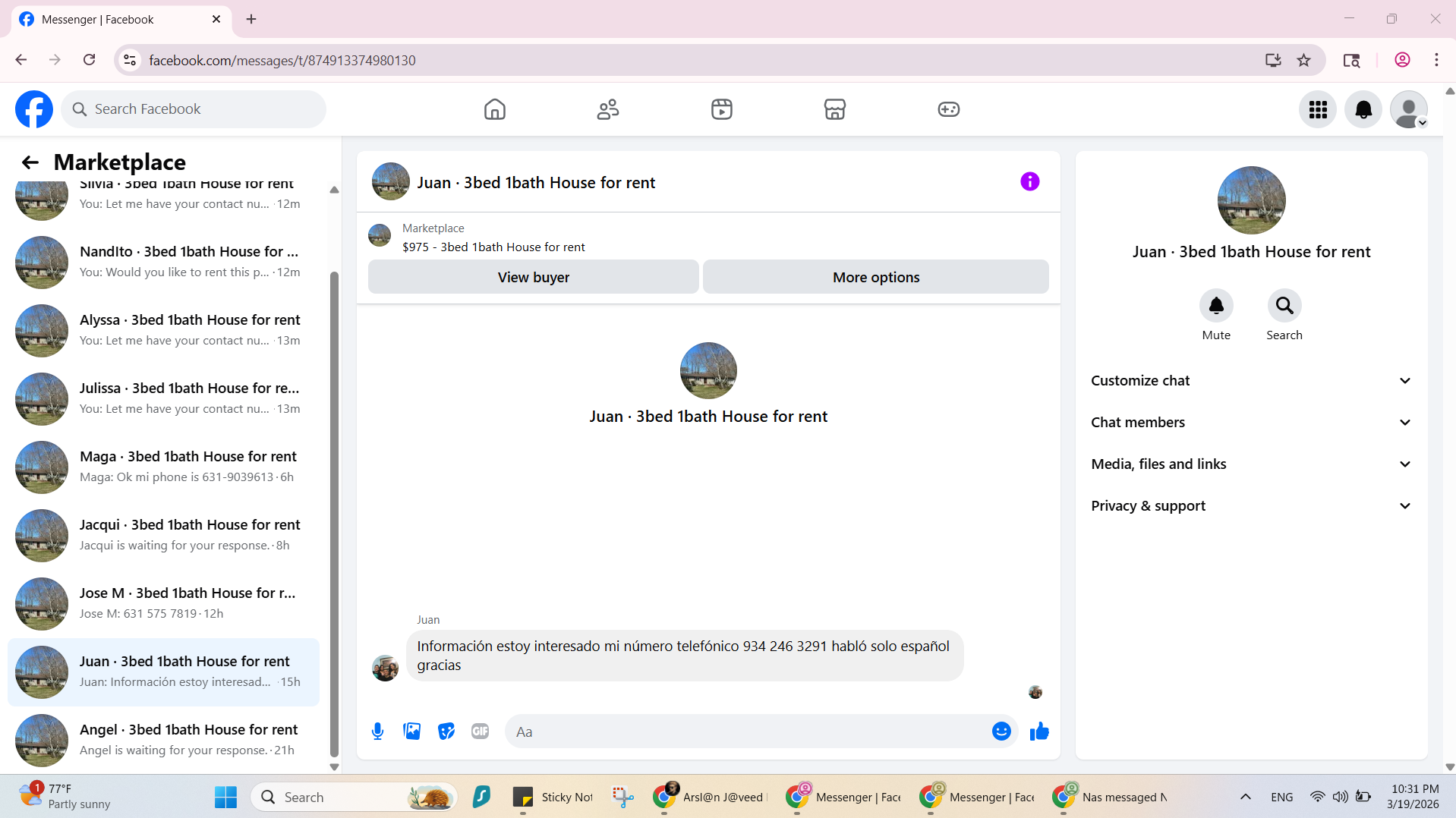The image size is (1456, 818).
Task: Expand the Customize chat section
Action: pos(1251,381)
